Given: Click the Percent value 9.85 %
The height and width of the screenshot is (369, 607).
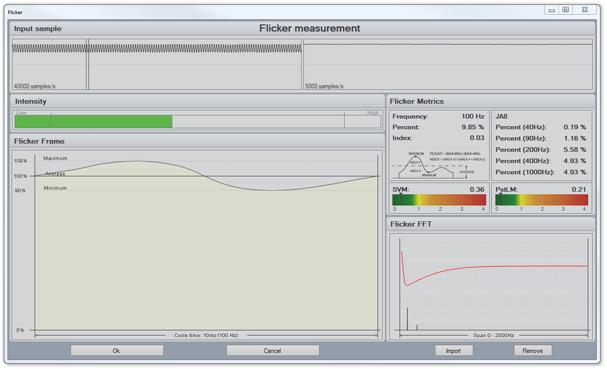Looking at the screenshot, I should click(x=473, y=127).
